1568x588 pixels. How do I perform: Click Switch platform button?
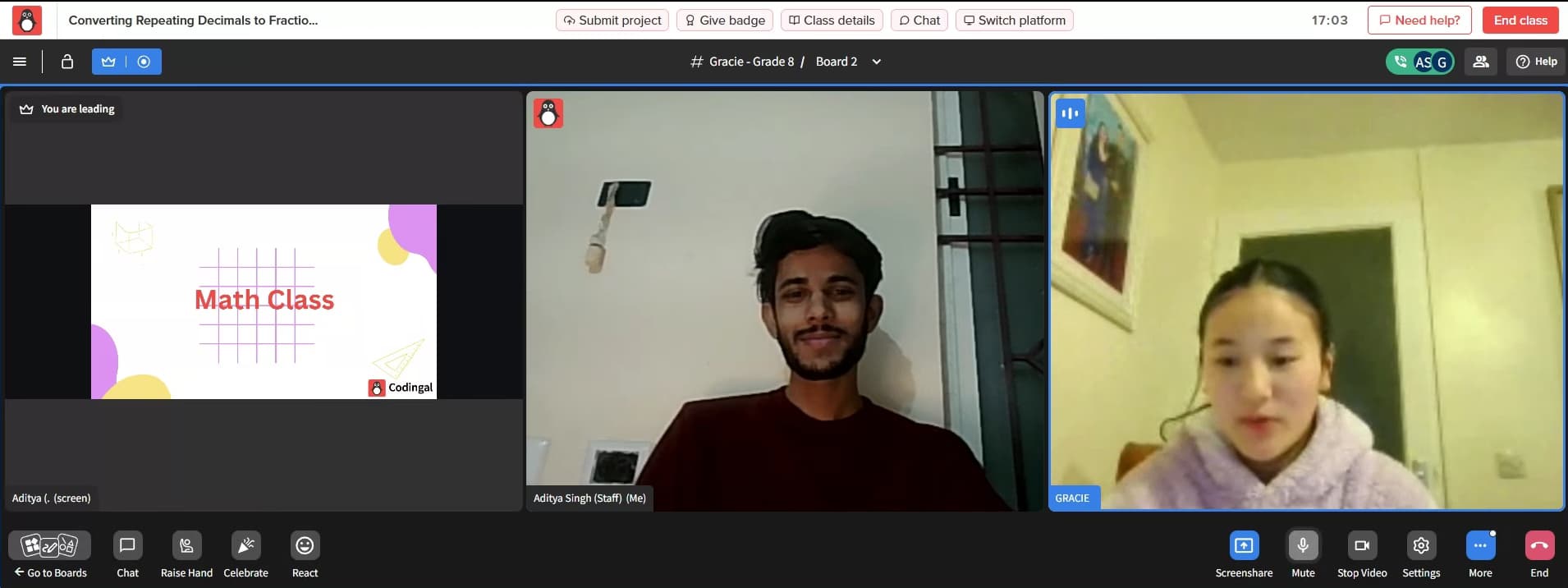point(1015,21)
